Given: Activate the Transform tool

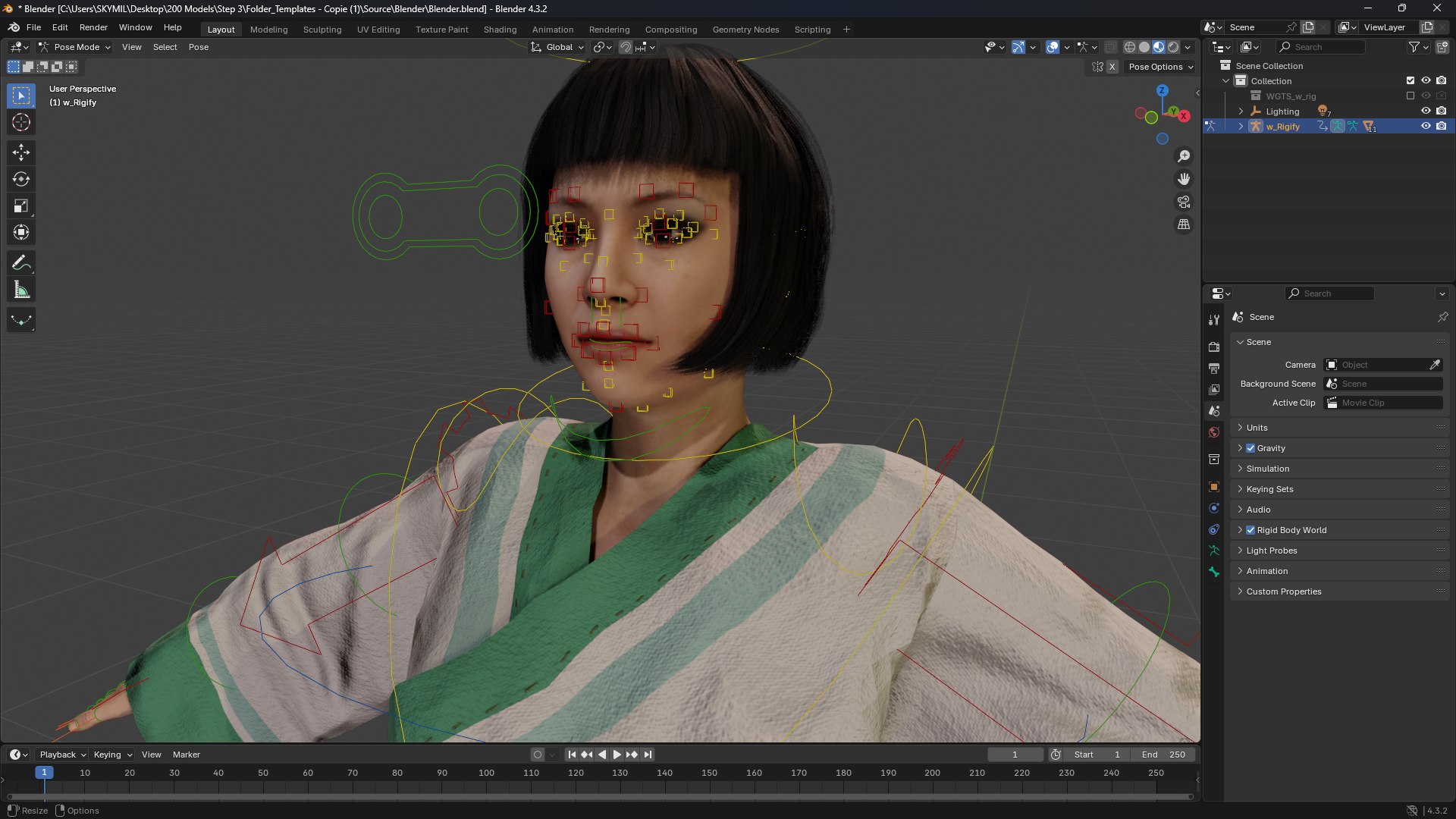Looking at the screenshot, I should 21,233.
